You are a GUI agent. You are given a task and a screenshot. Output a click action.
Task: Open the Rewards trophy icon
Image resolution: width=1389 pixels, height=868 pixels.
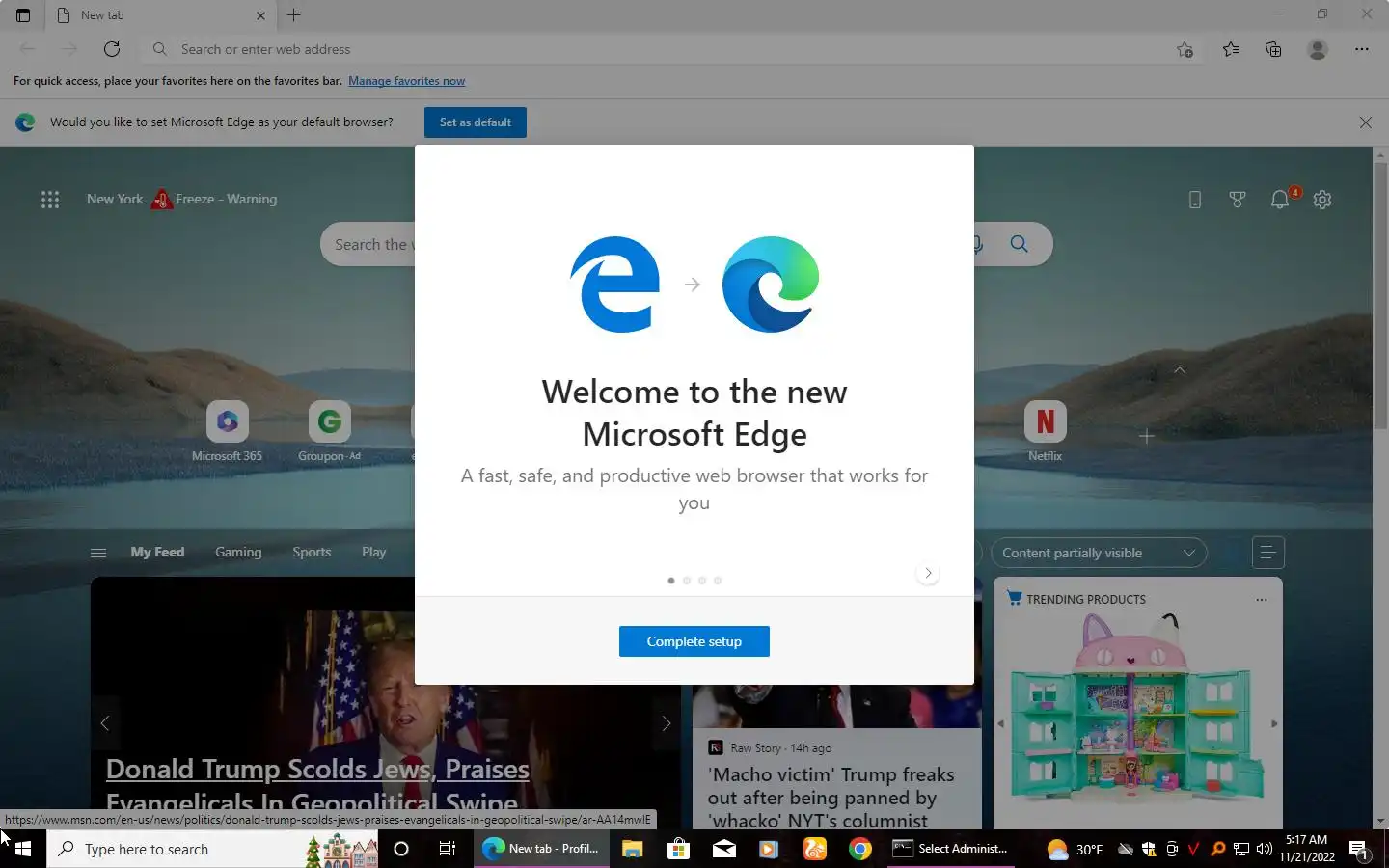point(1238,200)
